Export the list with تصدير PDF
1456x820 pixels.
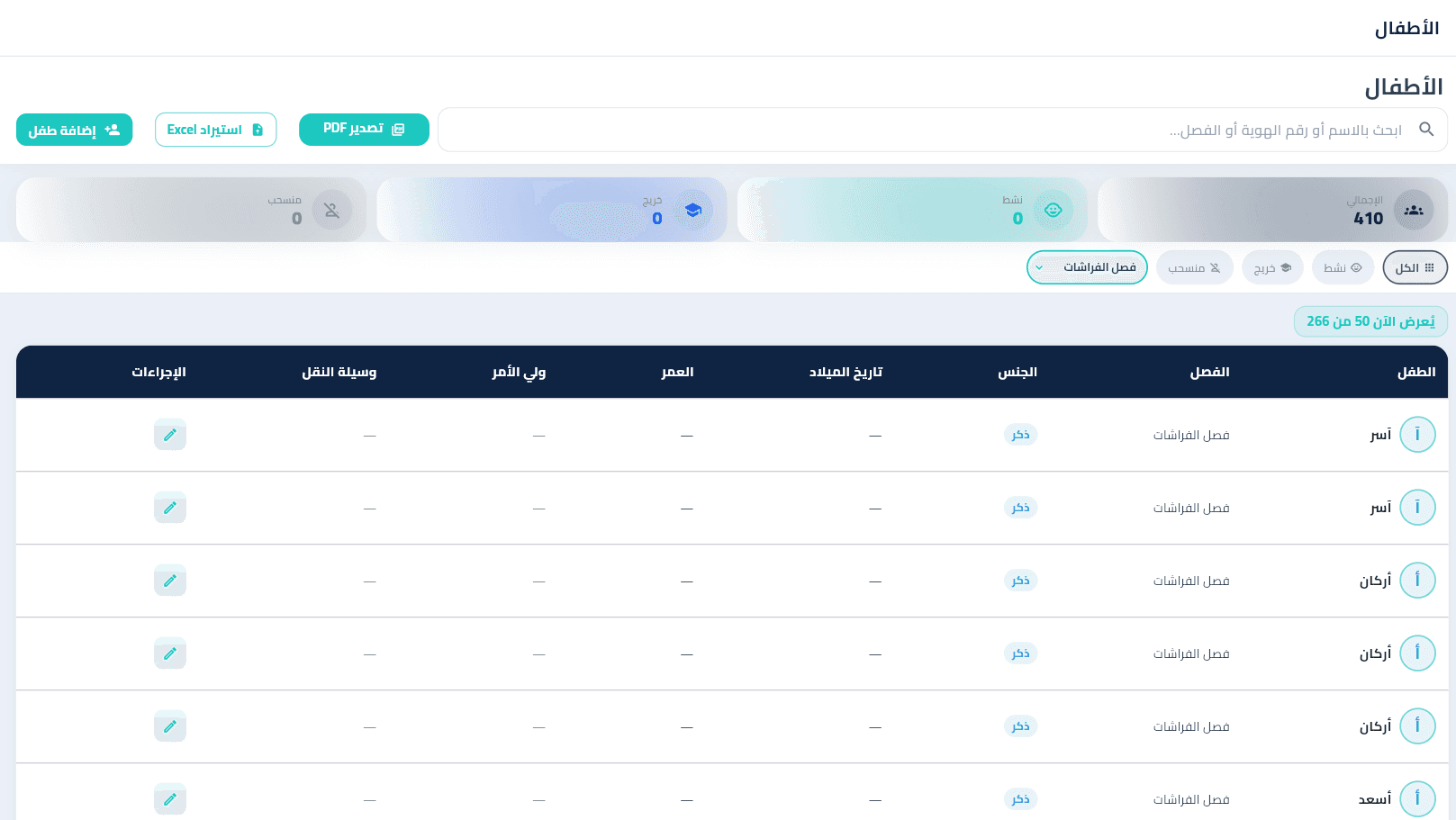coord(364,130)
